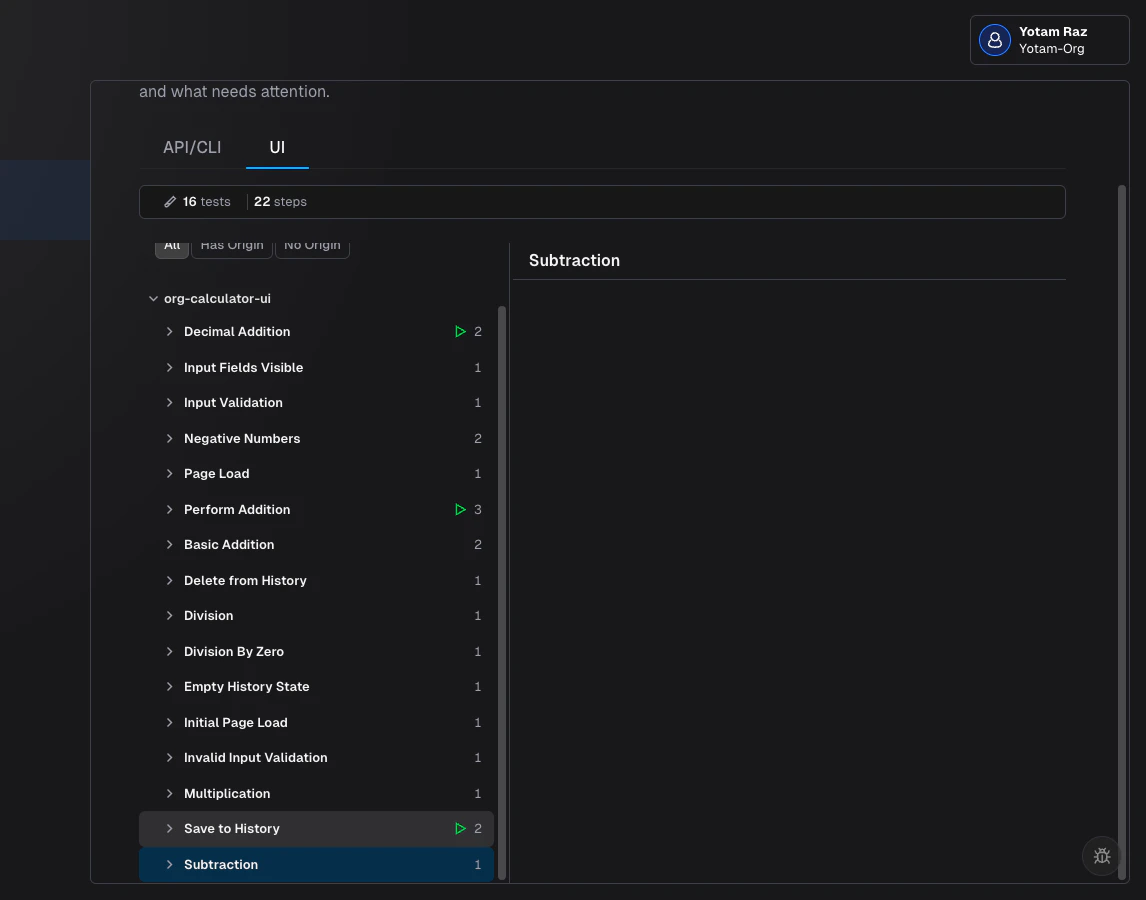1146x900 pixels.
Task: Run the Decimal Addition test
Action: (461, 331)
